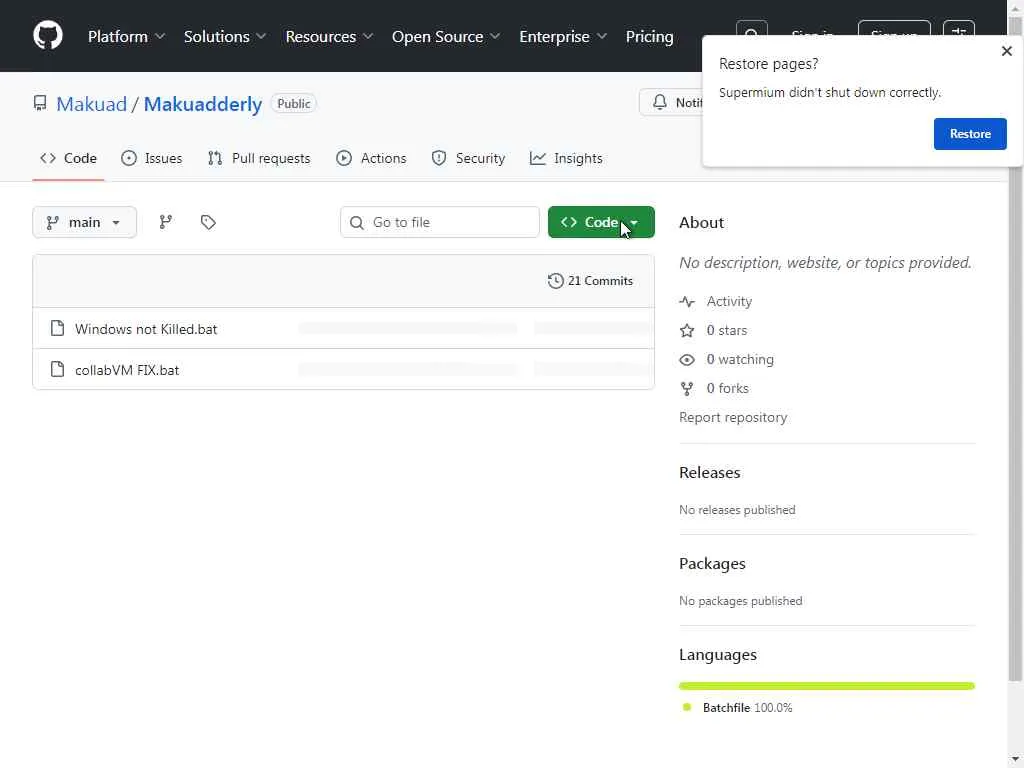The image size is (1024, 768).
Task: Click the repository book icon
Action: [x=40, y=103]
